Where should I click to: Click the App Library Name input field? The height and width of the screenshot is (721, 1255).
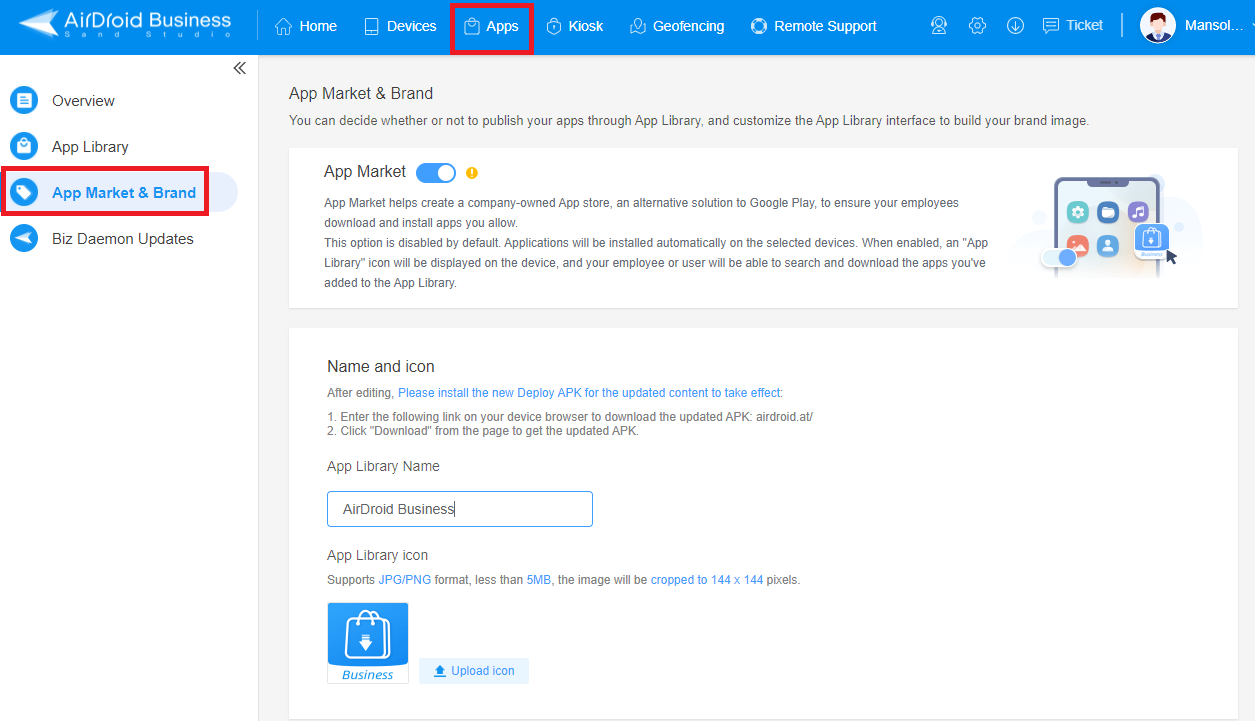pos(460,509)
